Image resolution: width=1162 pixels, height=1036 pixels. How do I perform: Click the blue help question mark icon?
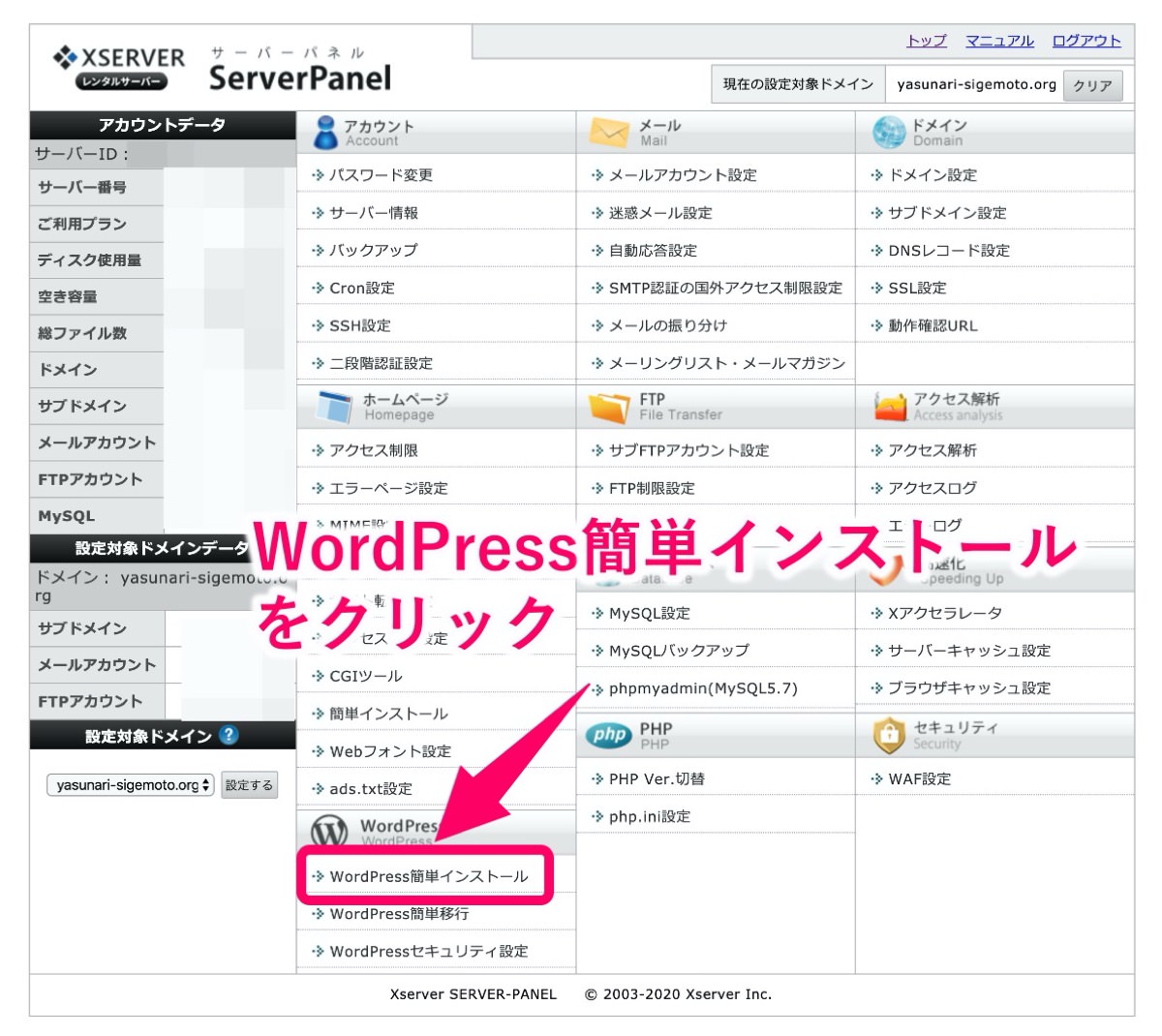(229, 735)
